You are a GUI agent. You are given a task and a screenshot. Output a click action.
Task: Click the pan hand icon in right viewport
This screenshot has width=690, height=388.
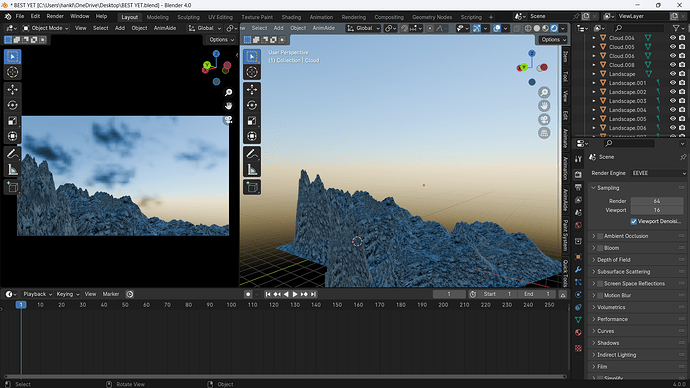pyautogui.click(x=544, y=106)
